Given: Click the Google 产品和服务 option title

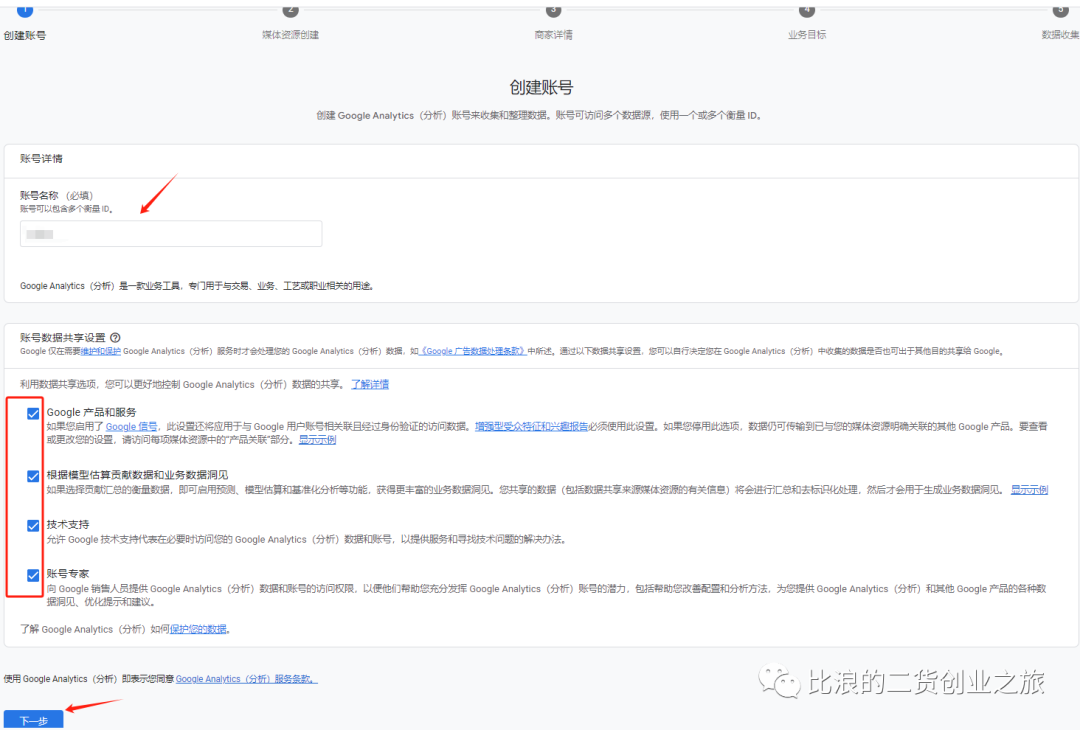Looking at the screenshot, I should (x=92, y=412).
